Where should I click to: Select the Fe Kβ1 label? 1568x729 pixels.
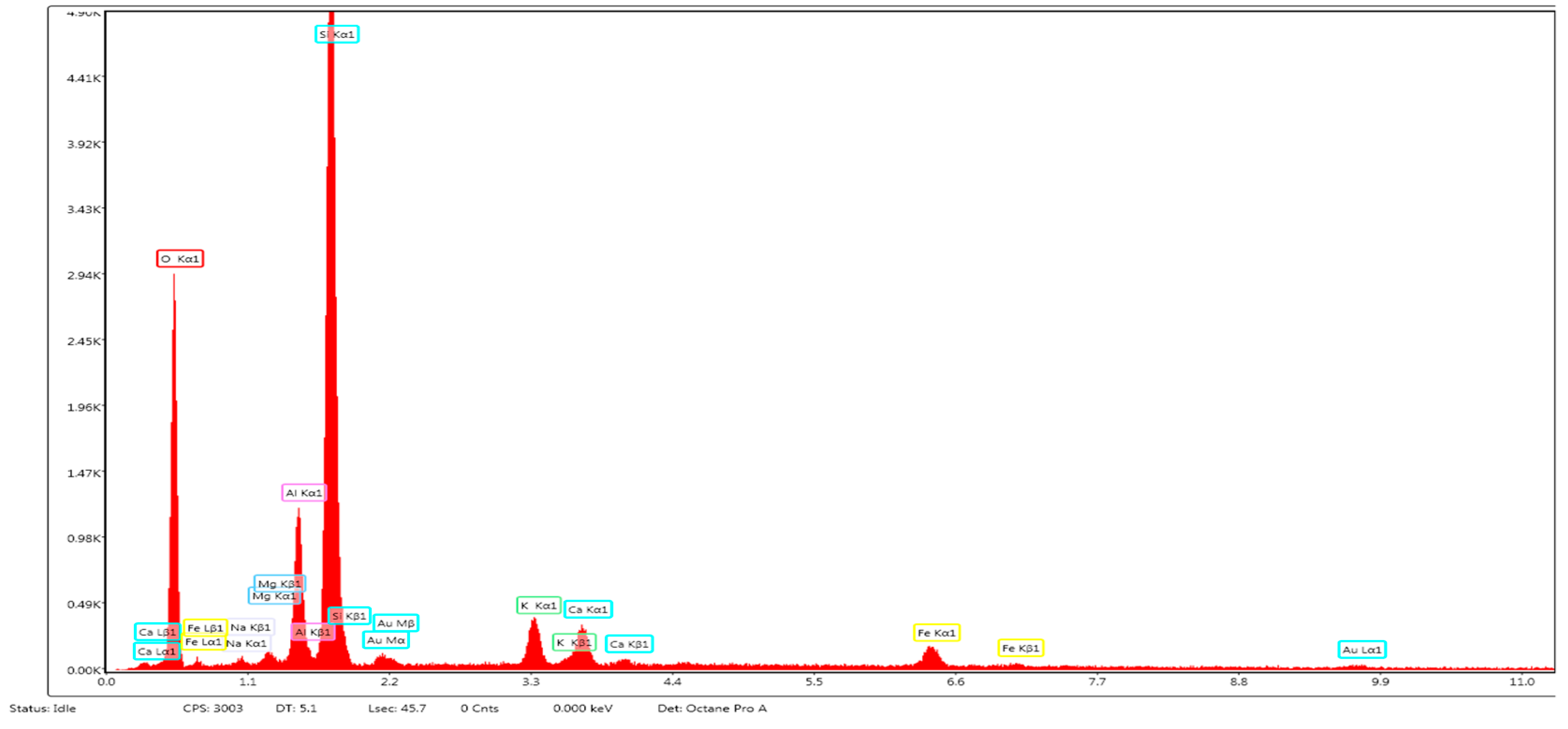1020,648
